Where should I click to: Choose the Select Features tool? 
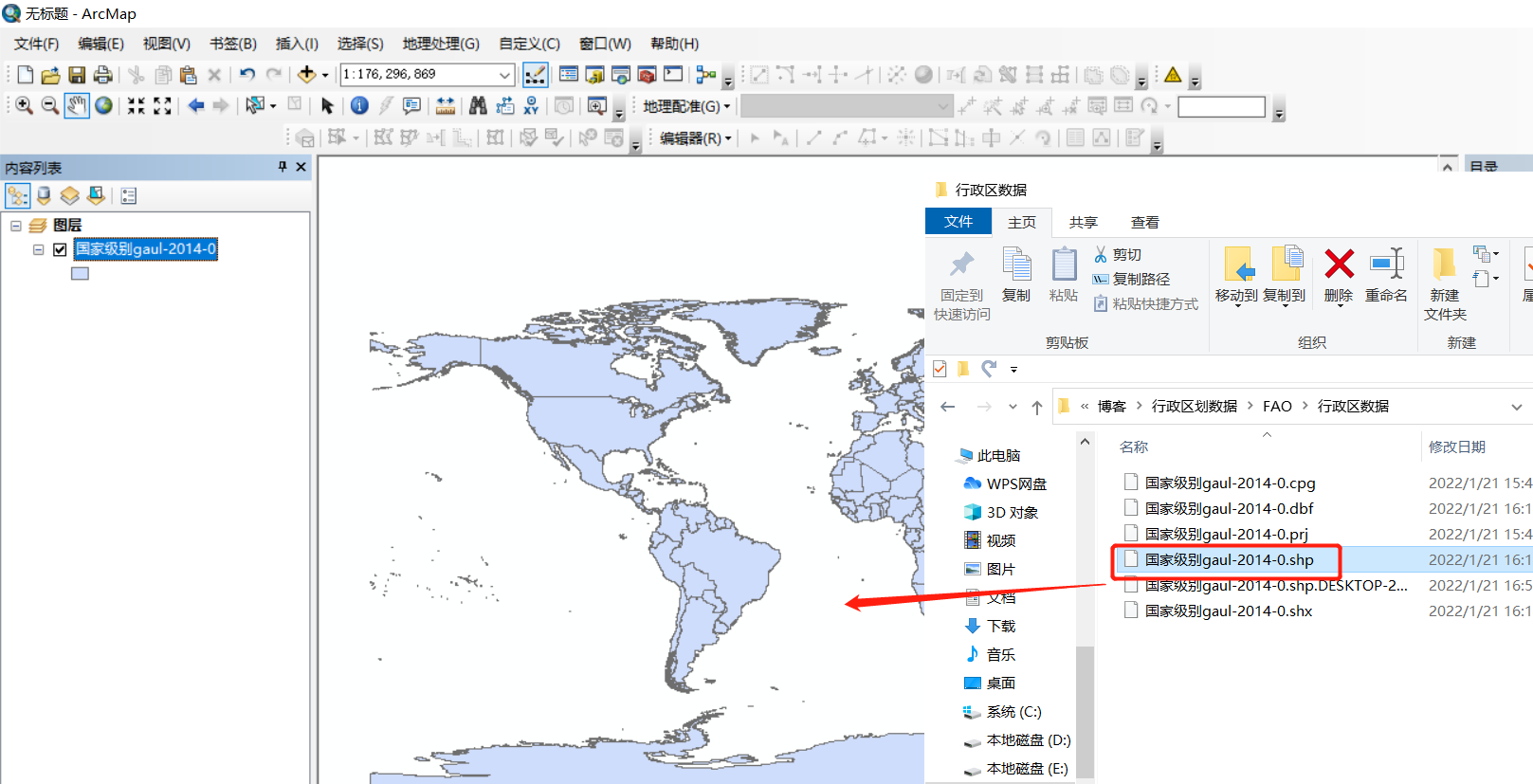[255, 105]
